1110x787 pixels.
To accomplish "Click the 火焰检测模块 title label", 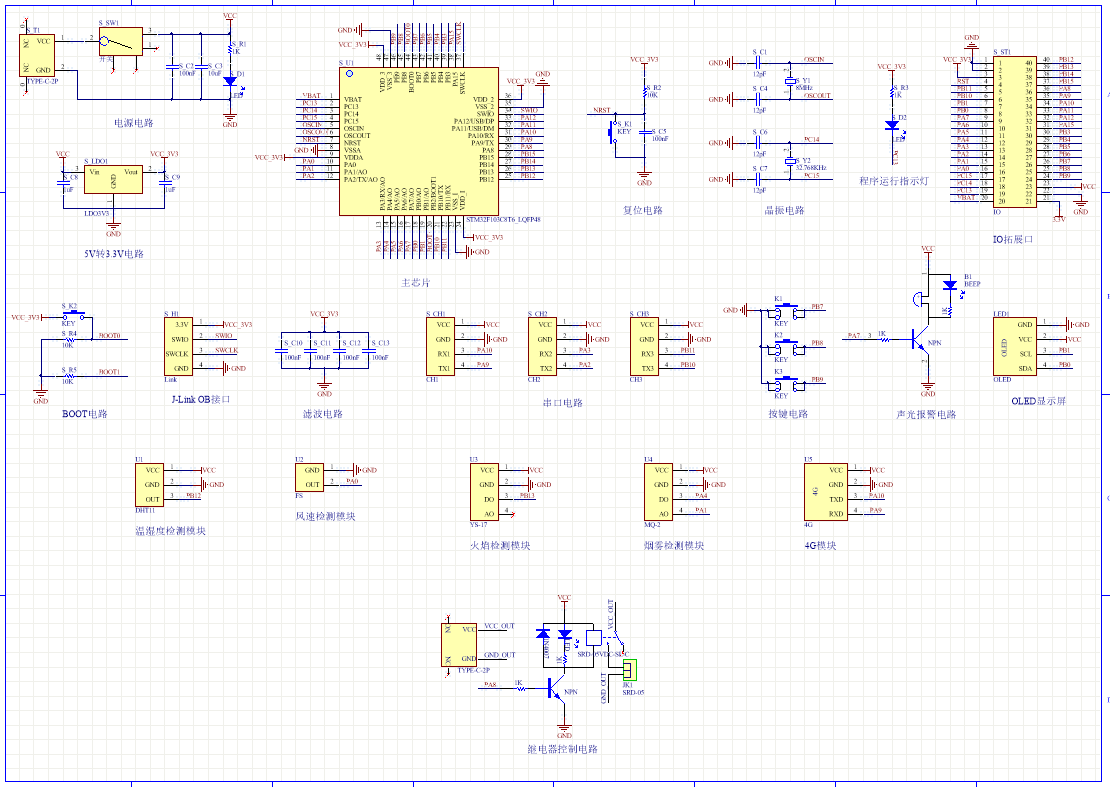I will (x=500, y=545).
